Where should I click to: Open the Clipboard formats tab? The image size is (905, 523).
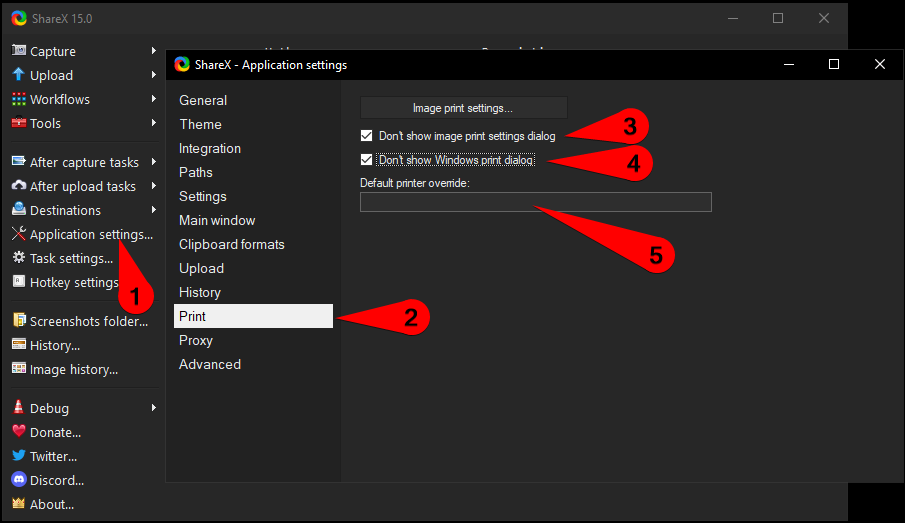pos(253,244)
